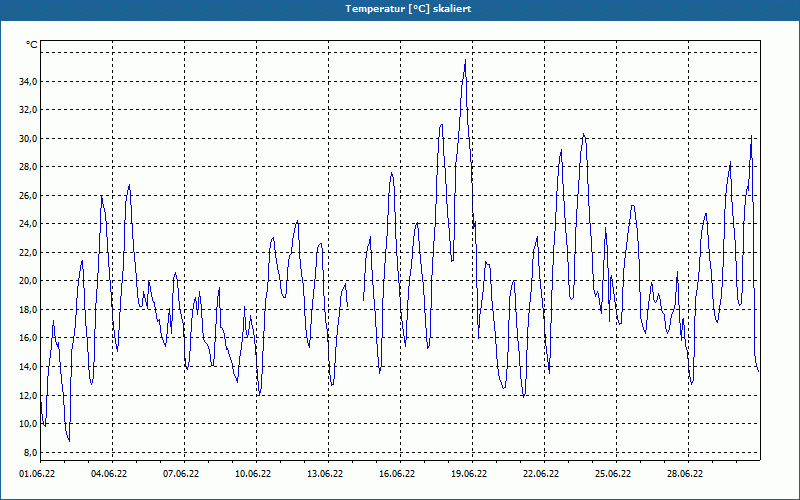Click the °C axis unit label

tap(32, 45)
